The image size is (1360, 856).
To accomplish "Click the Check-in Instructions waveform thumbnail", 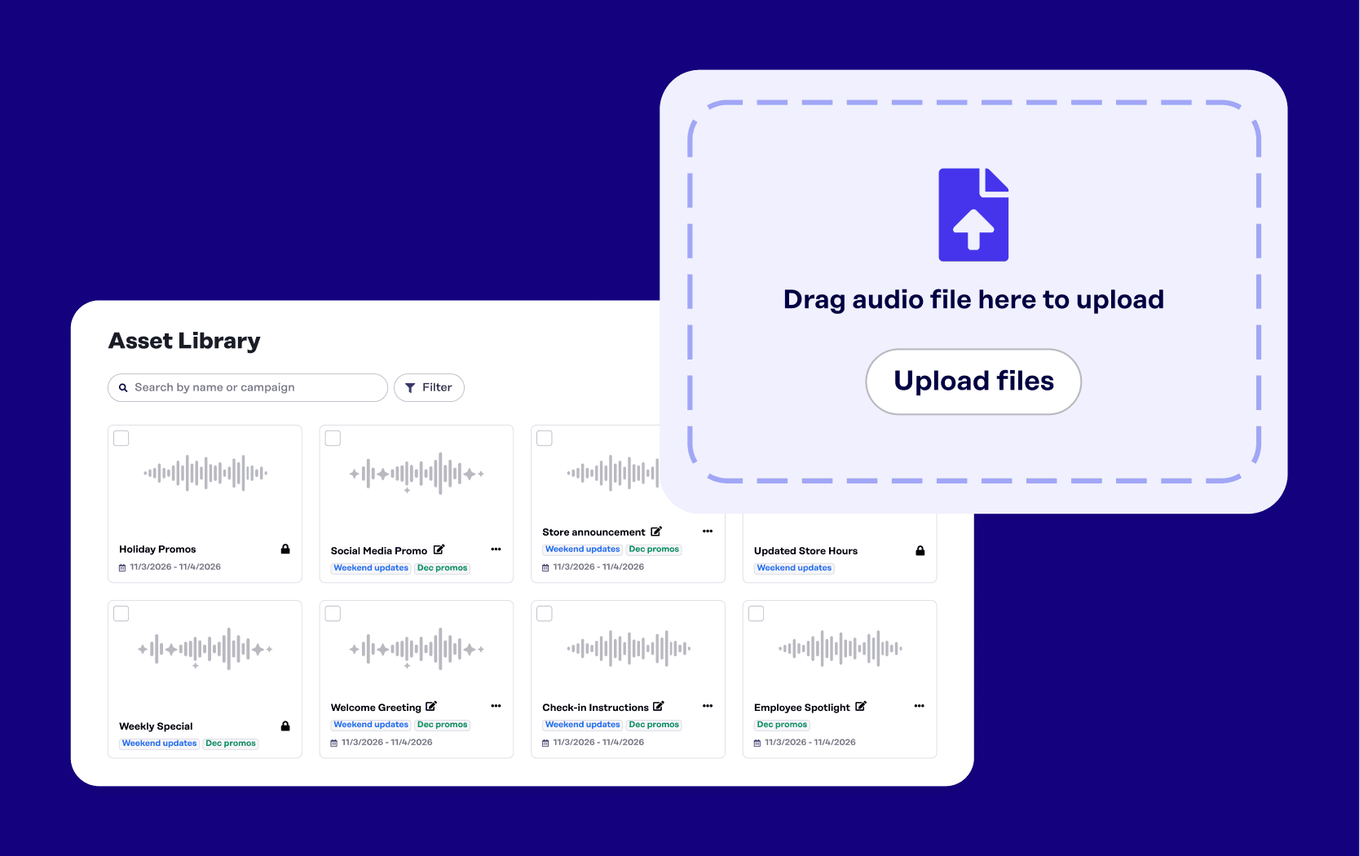I will tap(628, 648).
